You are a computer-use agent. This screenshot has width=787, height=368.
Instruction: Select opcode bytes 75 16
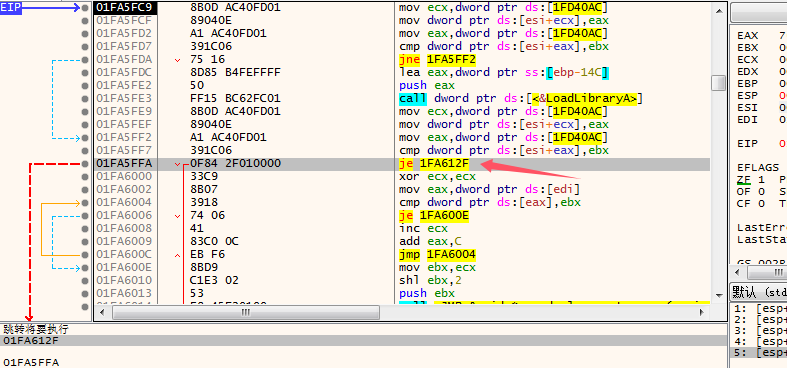click(208, 59)
